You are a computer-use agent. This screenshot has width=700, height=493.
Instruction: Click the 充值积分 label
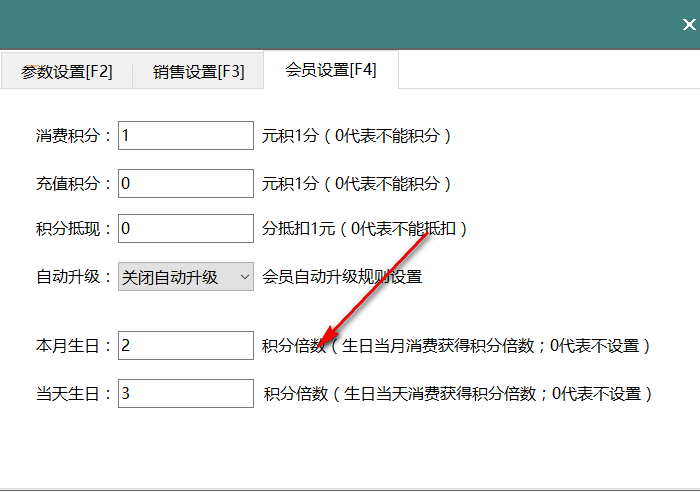pyautogui.click(x=73, y=183)
